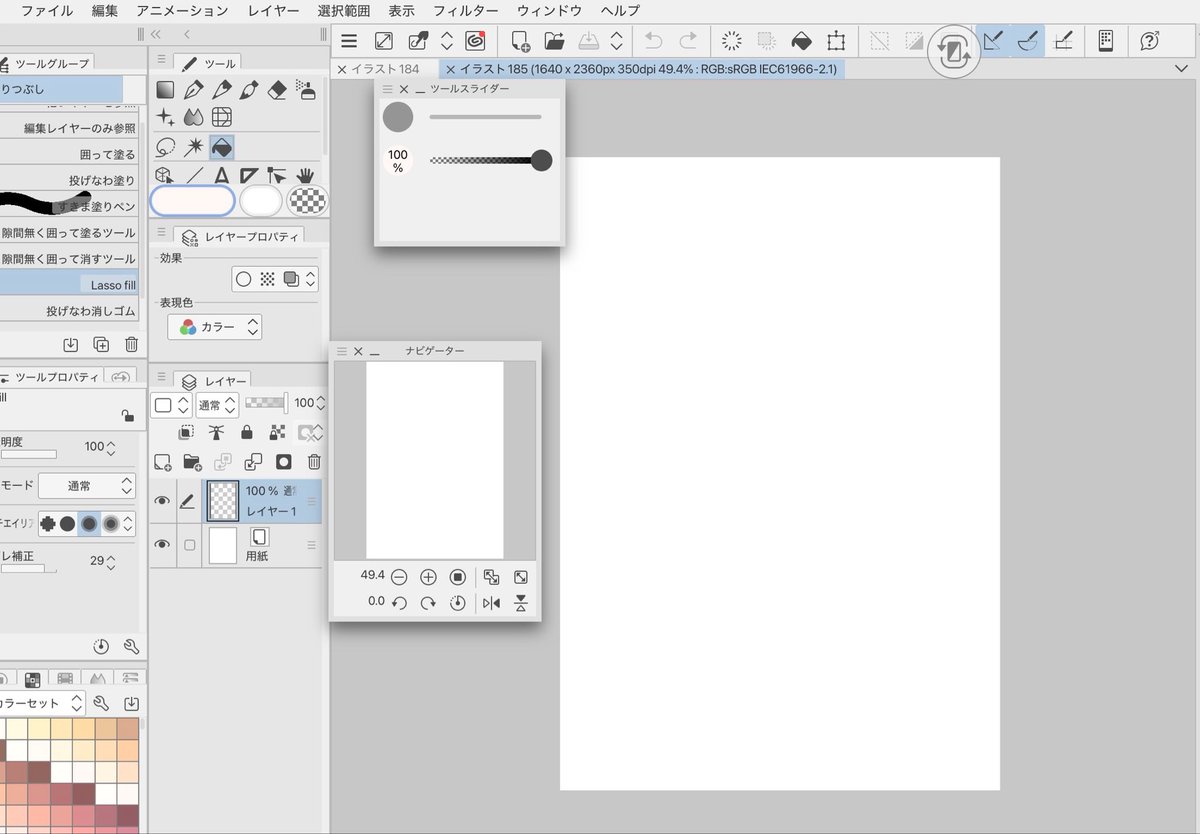The width and height of the screenshot is (1200, 834).
Task: Click the transparent color swatch
Action: pos(306,201)
